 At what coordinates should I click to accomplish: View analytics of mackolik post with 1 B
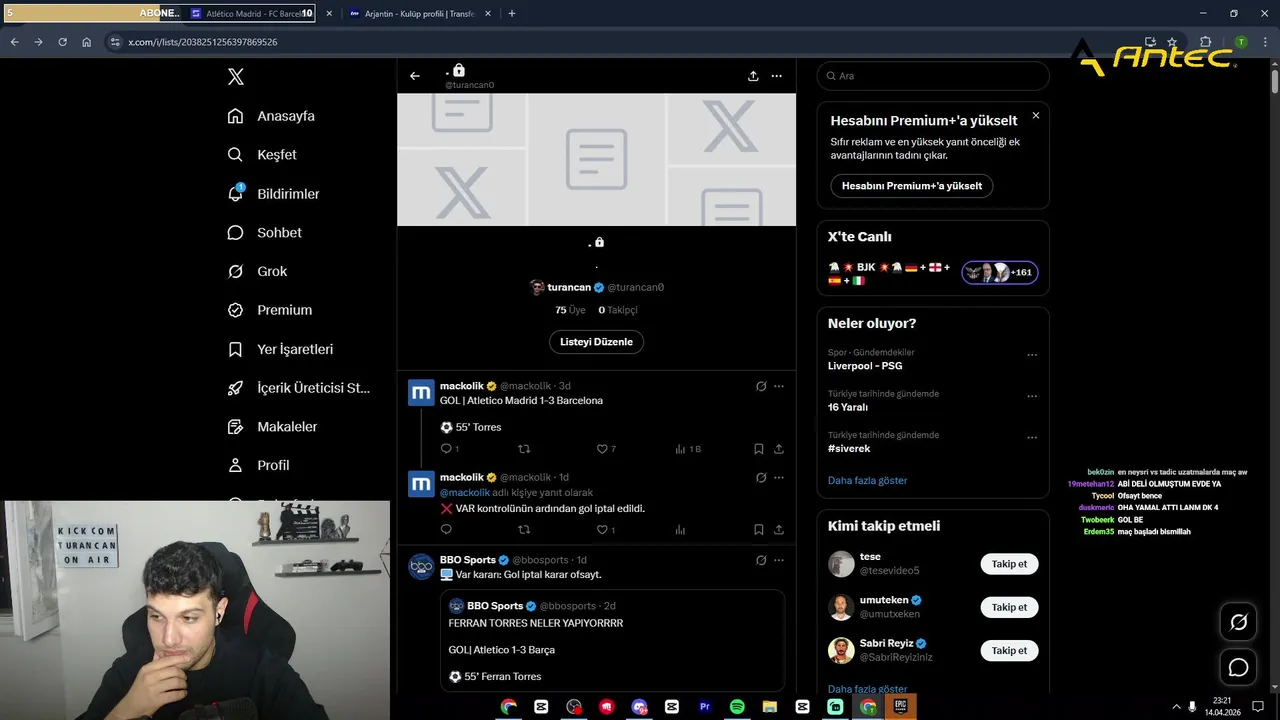coord(688,449)
